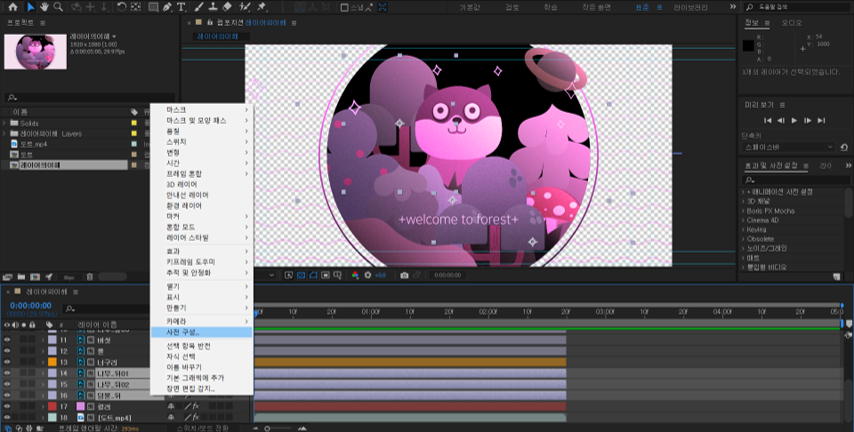Select the Zoom magnifier tool
The width and height of the screenshot is (854, 432).
[58, 7]
